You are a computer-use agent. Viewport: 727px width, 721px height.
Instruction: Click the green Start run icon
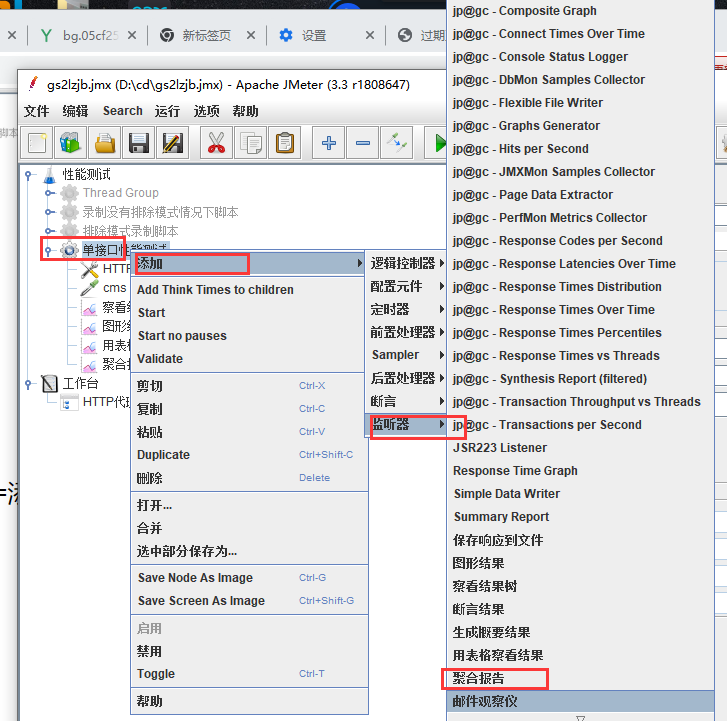click(438, 143)
